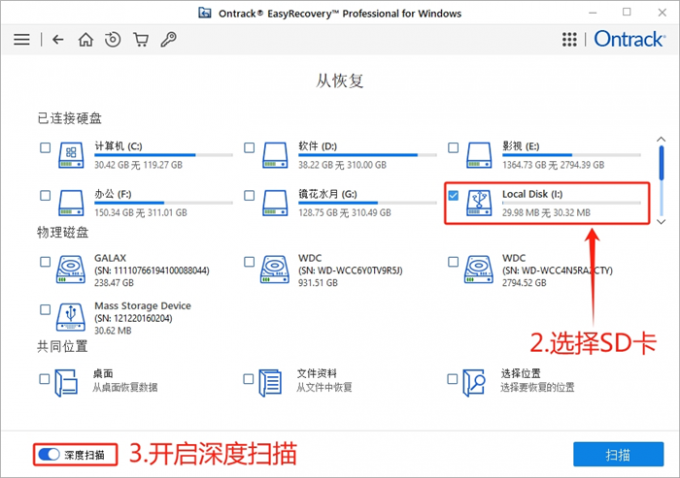Click the GALAX 238.47 GB size text
680x478 pixels.
click(114, 283)
